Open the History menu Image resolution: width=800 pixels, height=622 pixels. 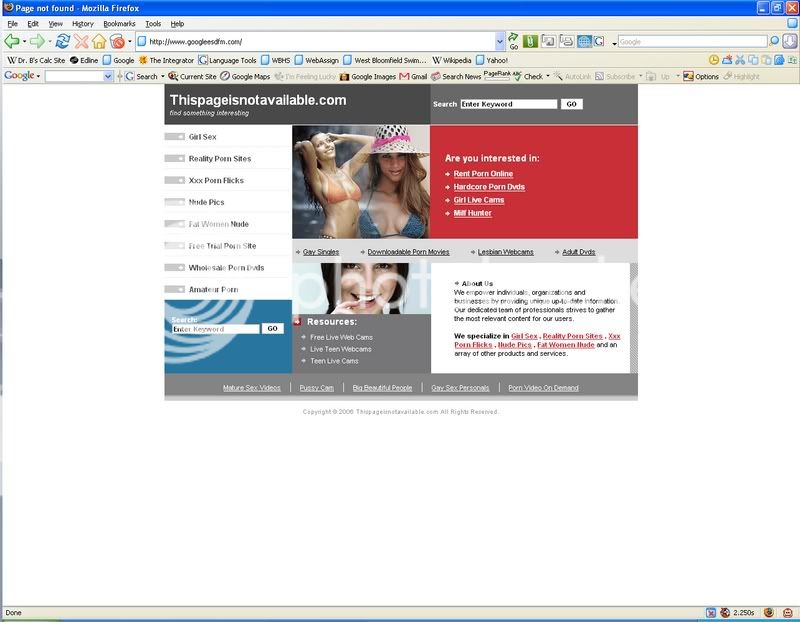point(83,23)
